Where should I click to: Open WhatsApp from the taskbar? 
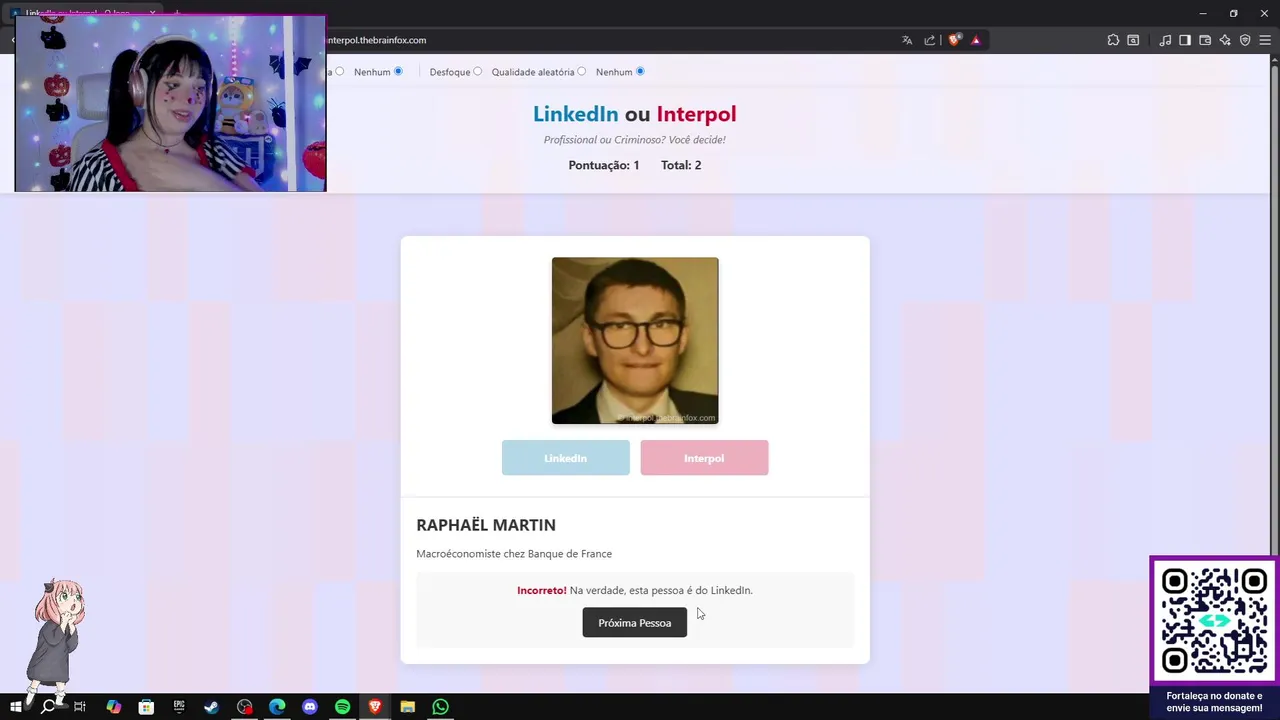click(x=440, y=707)
